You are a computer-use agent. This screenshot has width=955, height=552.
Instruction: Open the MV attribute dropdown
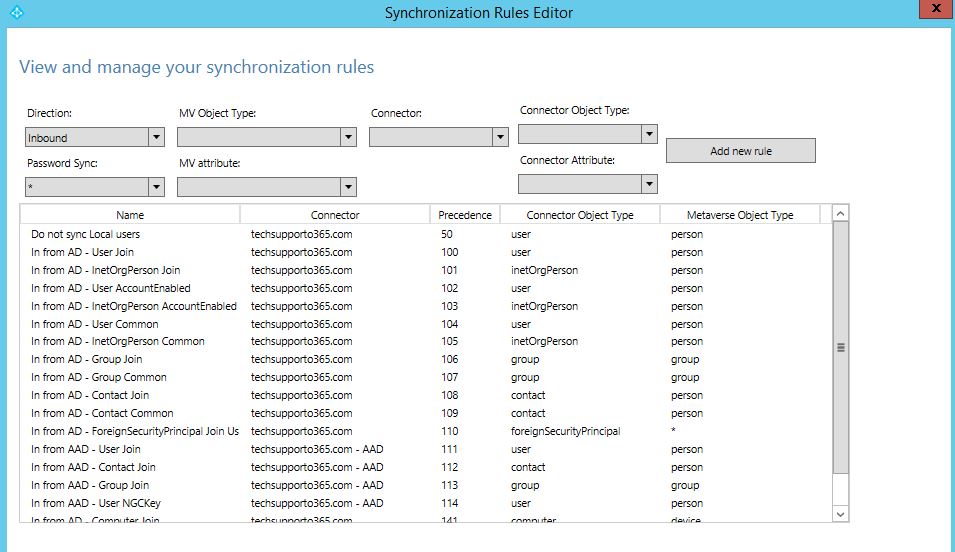(267, 186)
